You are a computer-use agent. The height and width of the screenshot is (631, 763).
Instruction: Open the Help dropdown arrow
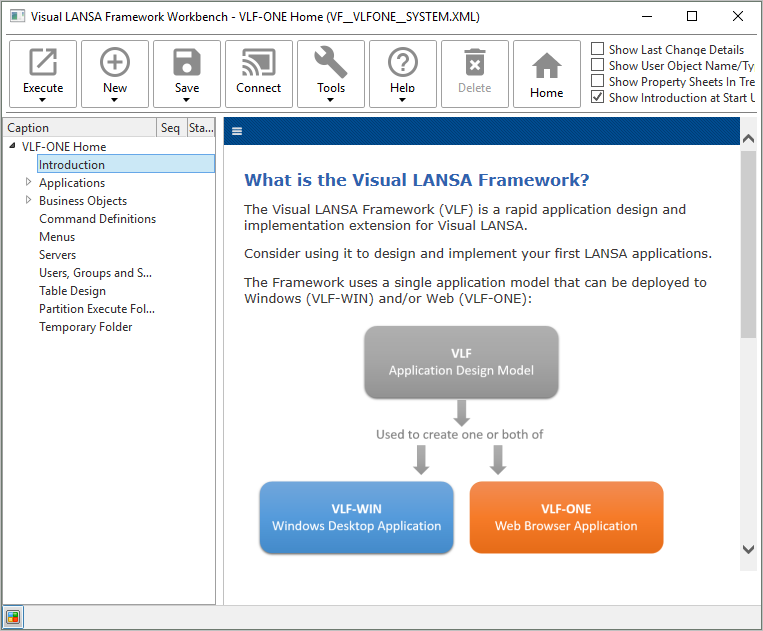pos(402,100)
